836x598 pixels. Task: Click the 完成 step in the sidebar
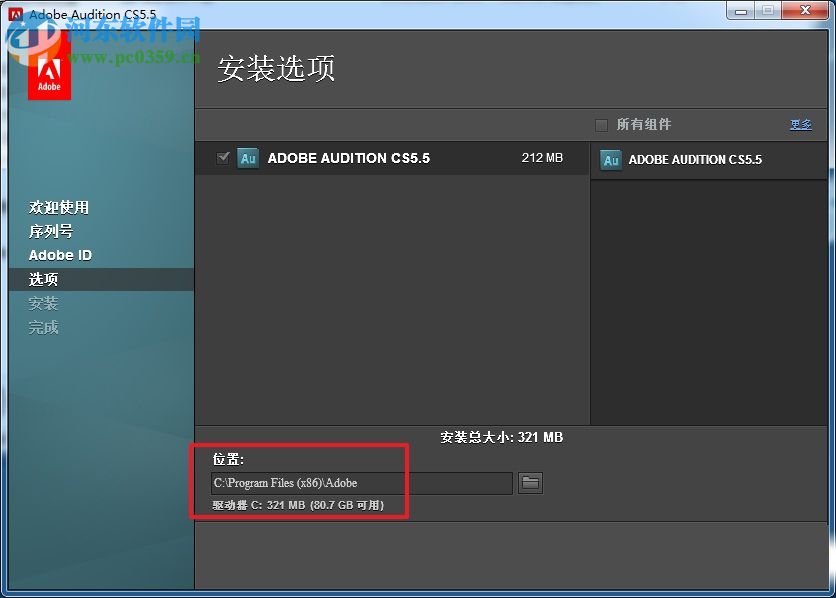(x=43, y=327)
